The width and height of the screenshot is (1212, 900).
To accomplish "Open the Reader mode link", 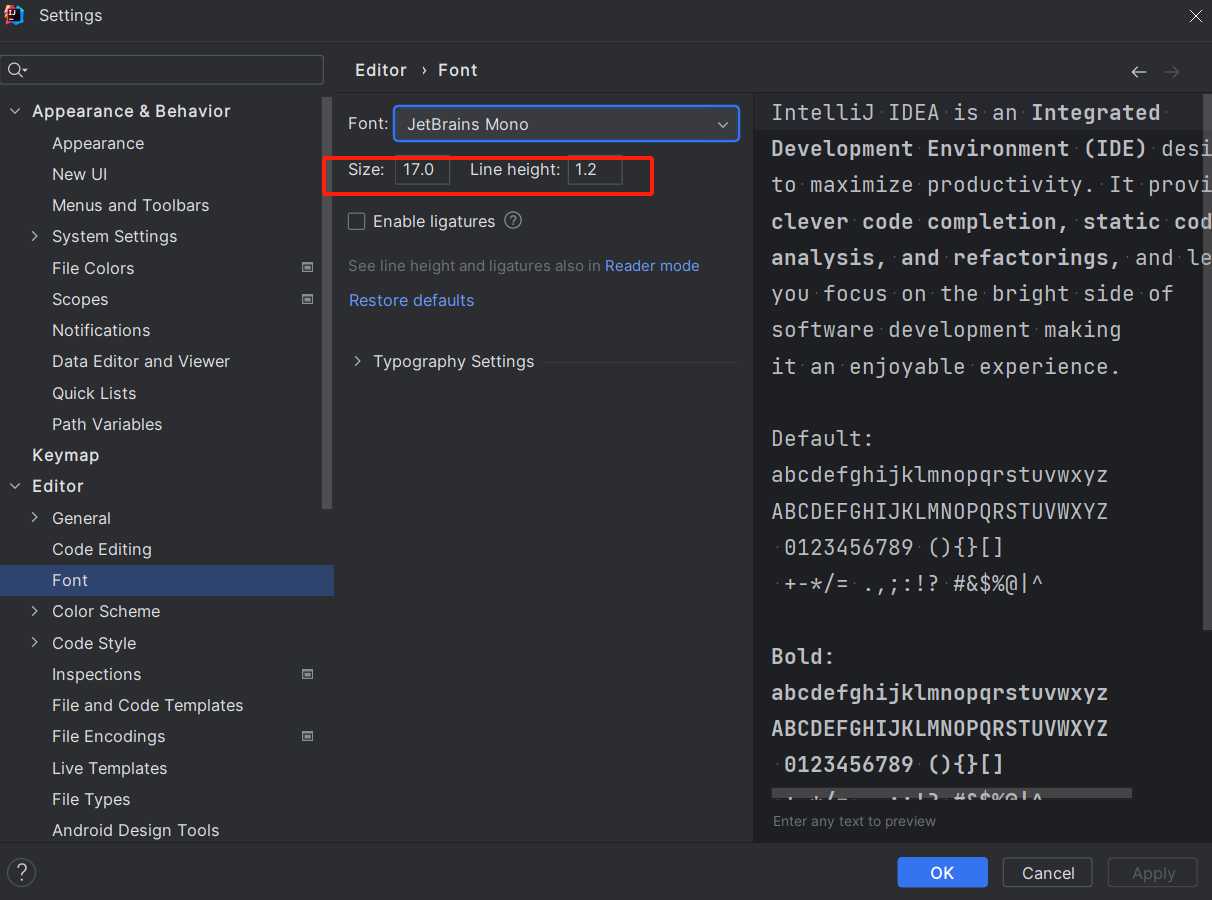I will 652,266.
